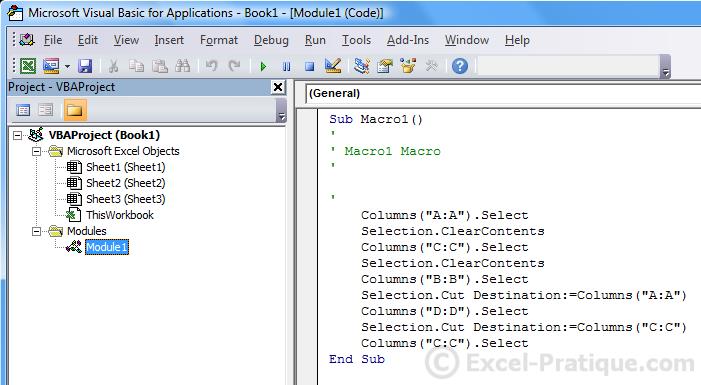Select ThisWorkbook in project tree

tap(120, 215)
